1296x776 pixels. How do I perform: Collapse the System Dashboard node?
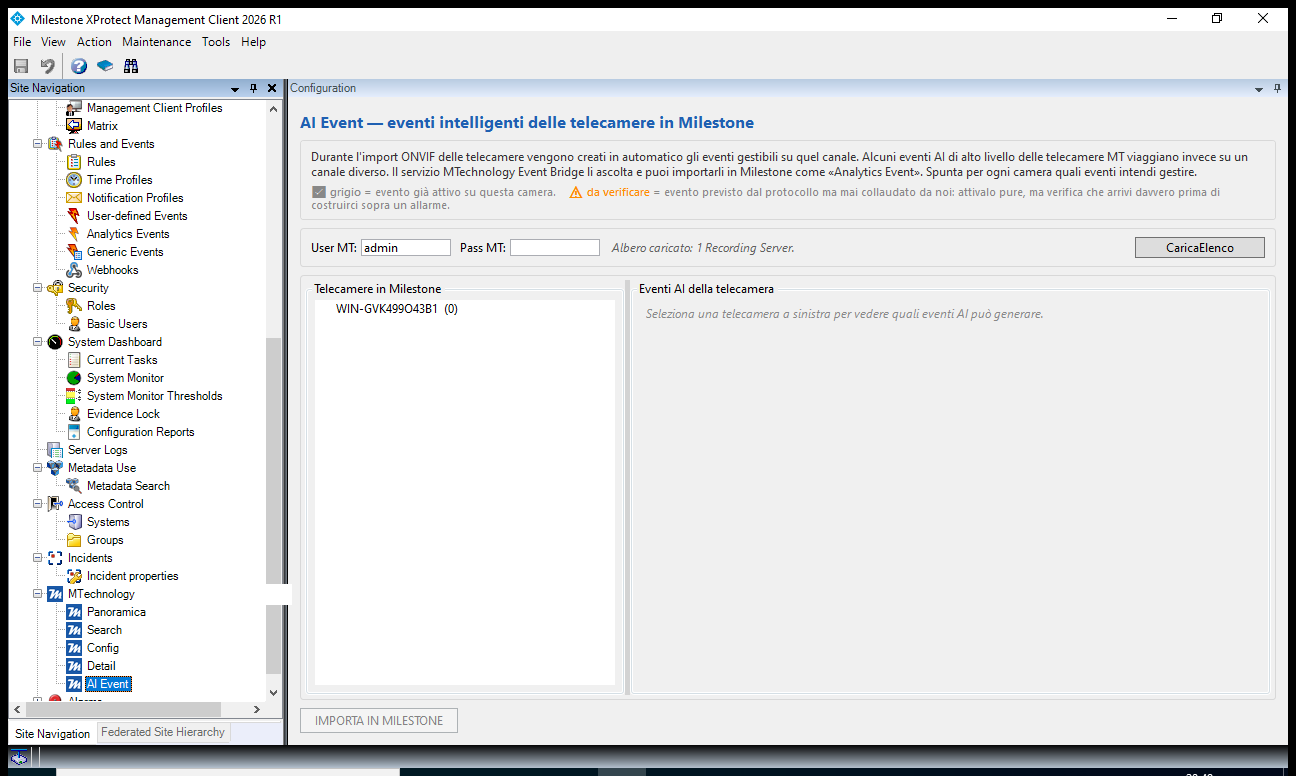pyautogui.click(x=38, y=342)
